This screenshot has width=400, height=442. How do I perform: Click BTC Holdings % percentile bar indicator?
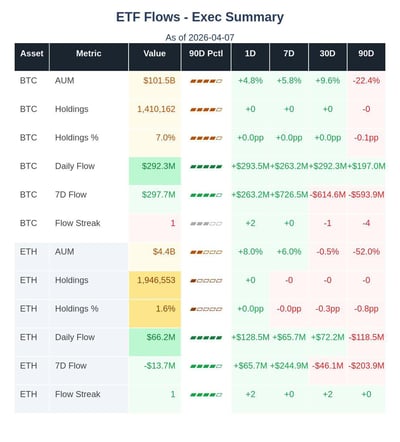click(x=206, y=138)
